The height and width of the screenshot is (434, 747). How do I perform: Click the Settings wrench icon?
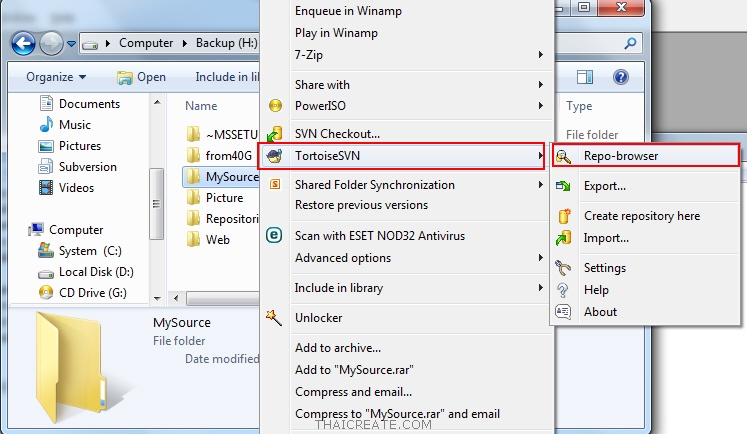(x=563, y=268)
